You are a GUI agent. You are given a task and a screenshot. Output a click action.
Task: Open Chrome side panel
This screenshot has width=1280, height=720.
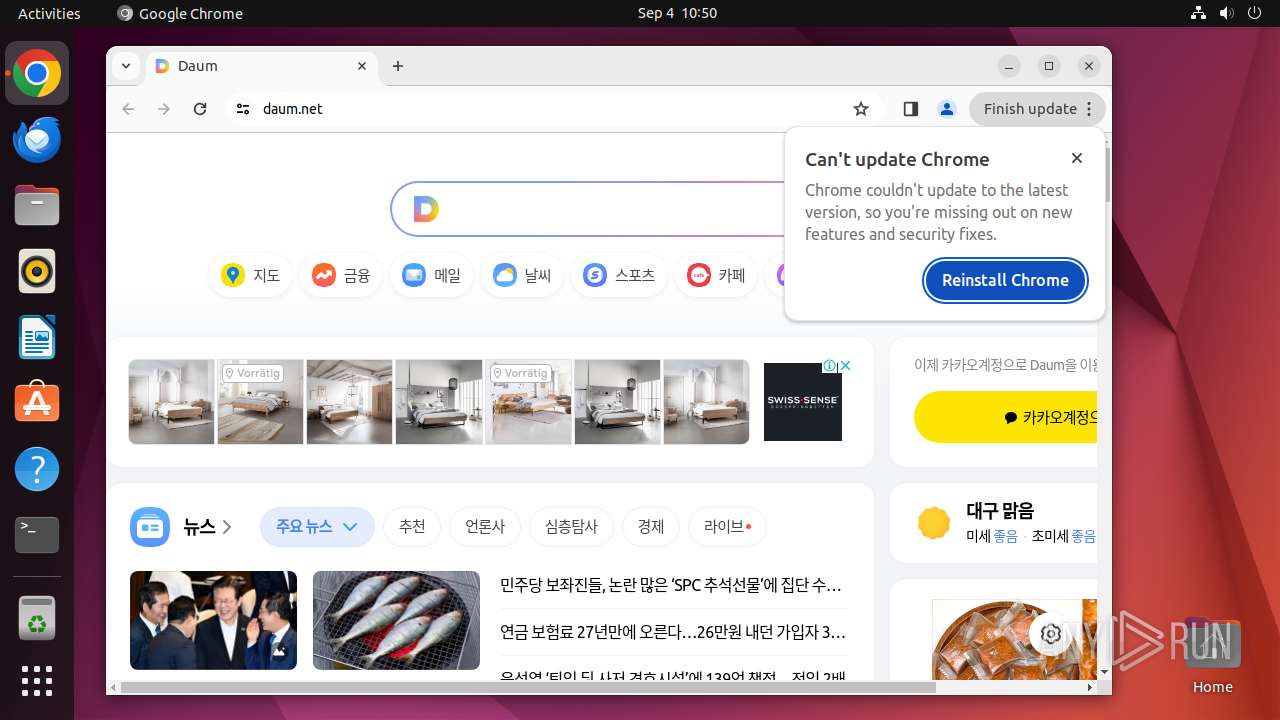coord(910,109)
